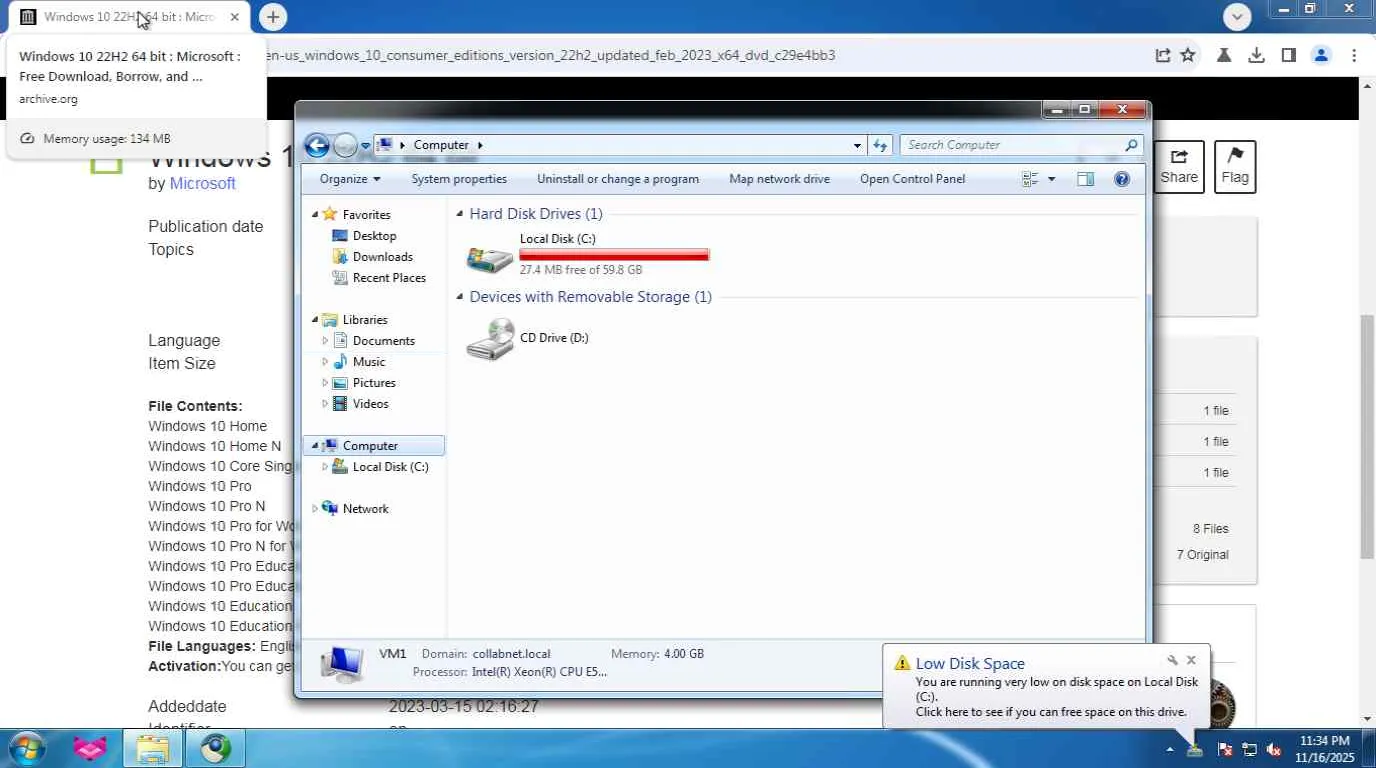
Task: Click the Local Disk (C:) capacity bar
Action: pyautogui.click(x=614, y=255)
